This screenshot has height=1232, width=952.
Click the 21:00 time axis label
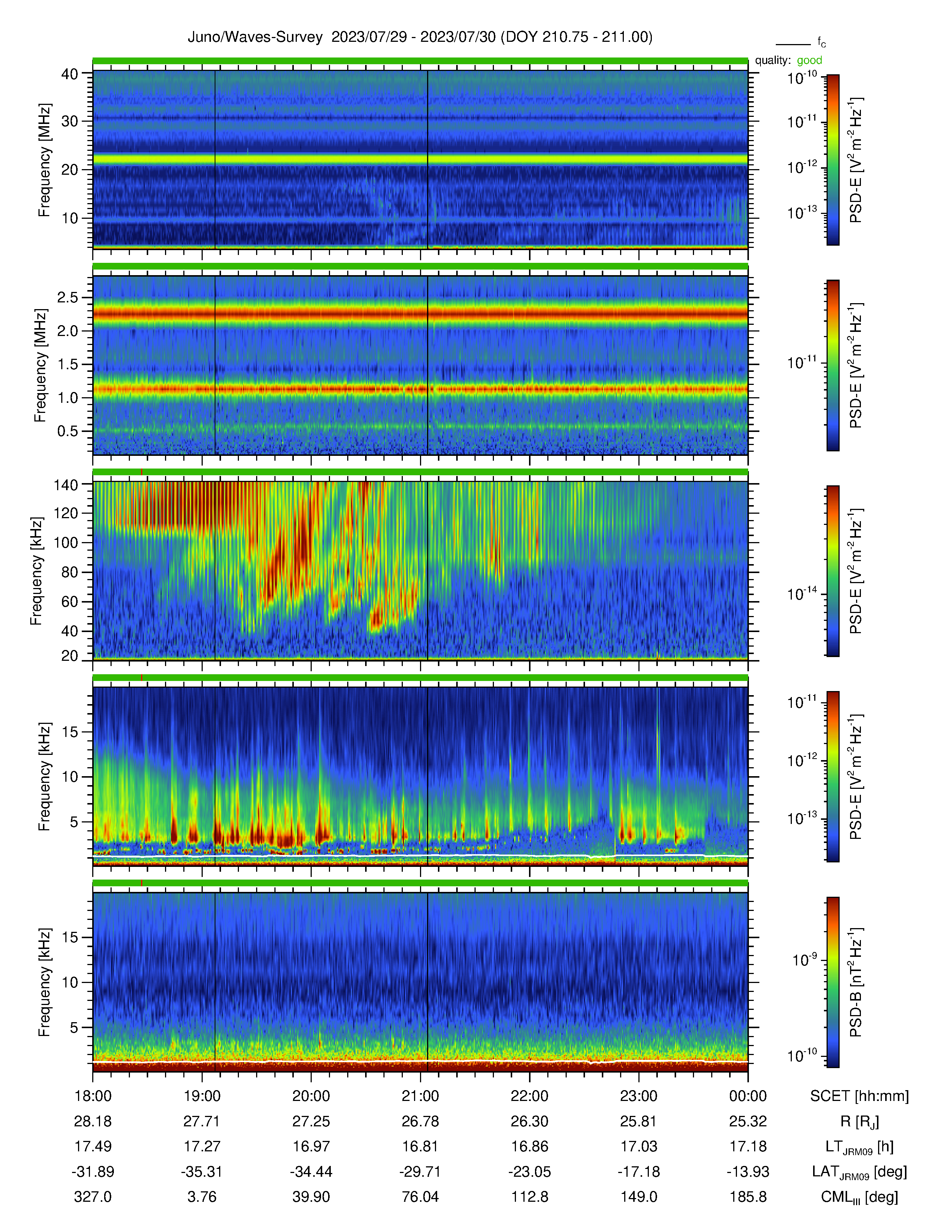point(420,1096)
